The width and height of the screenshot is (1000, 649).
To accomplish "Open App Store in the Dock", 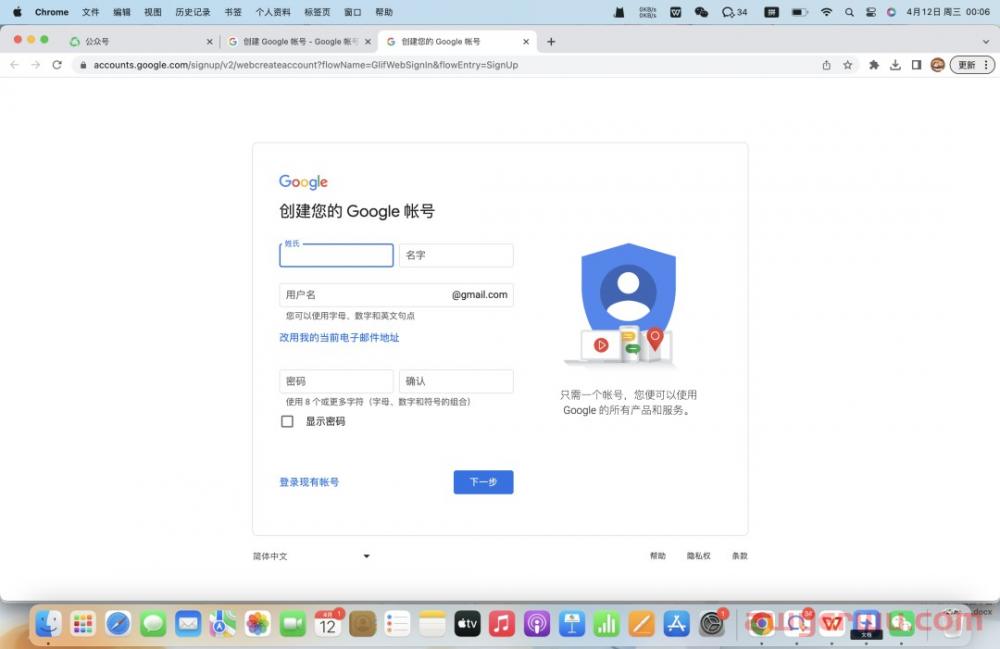I will [677, 623].
